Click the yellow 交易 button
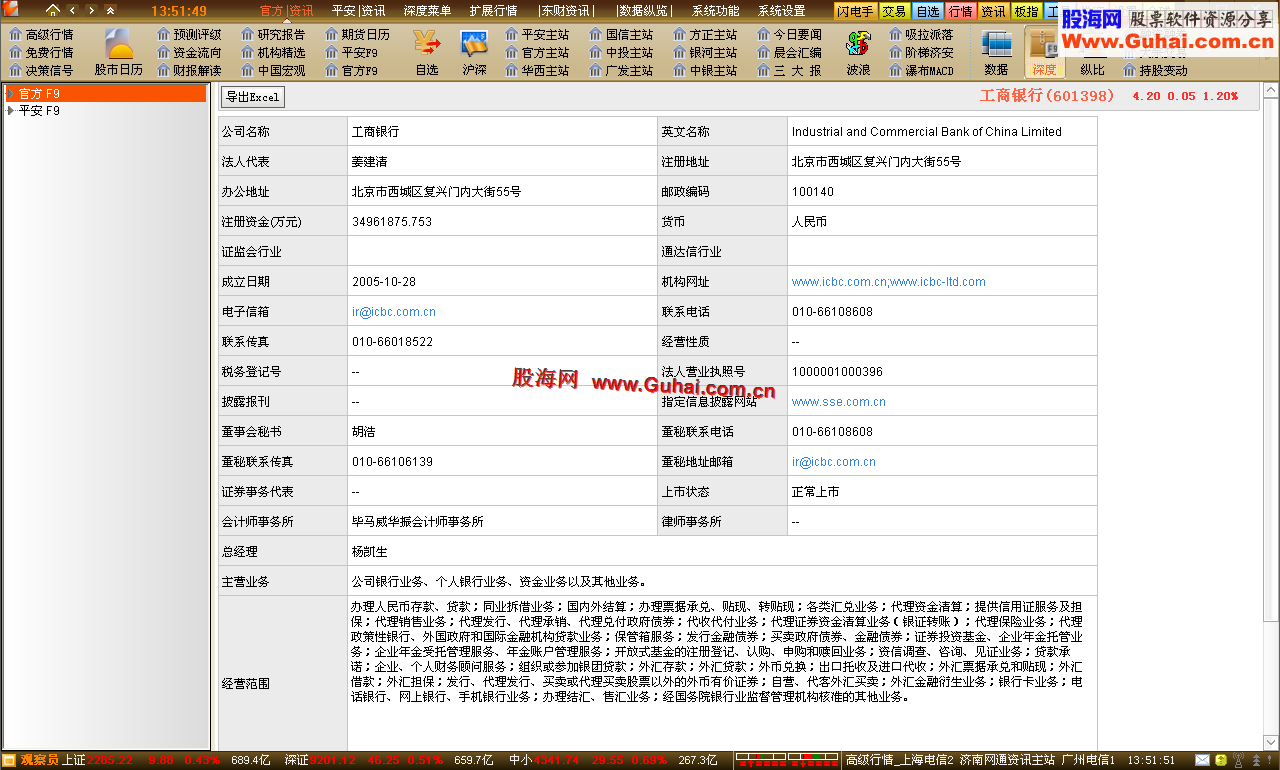1280x770 pixels. coord(894,11)
